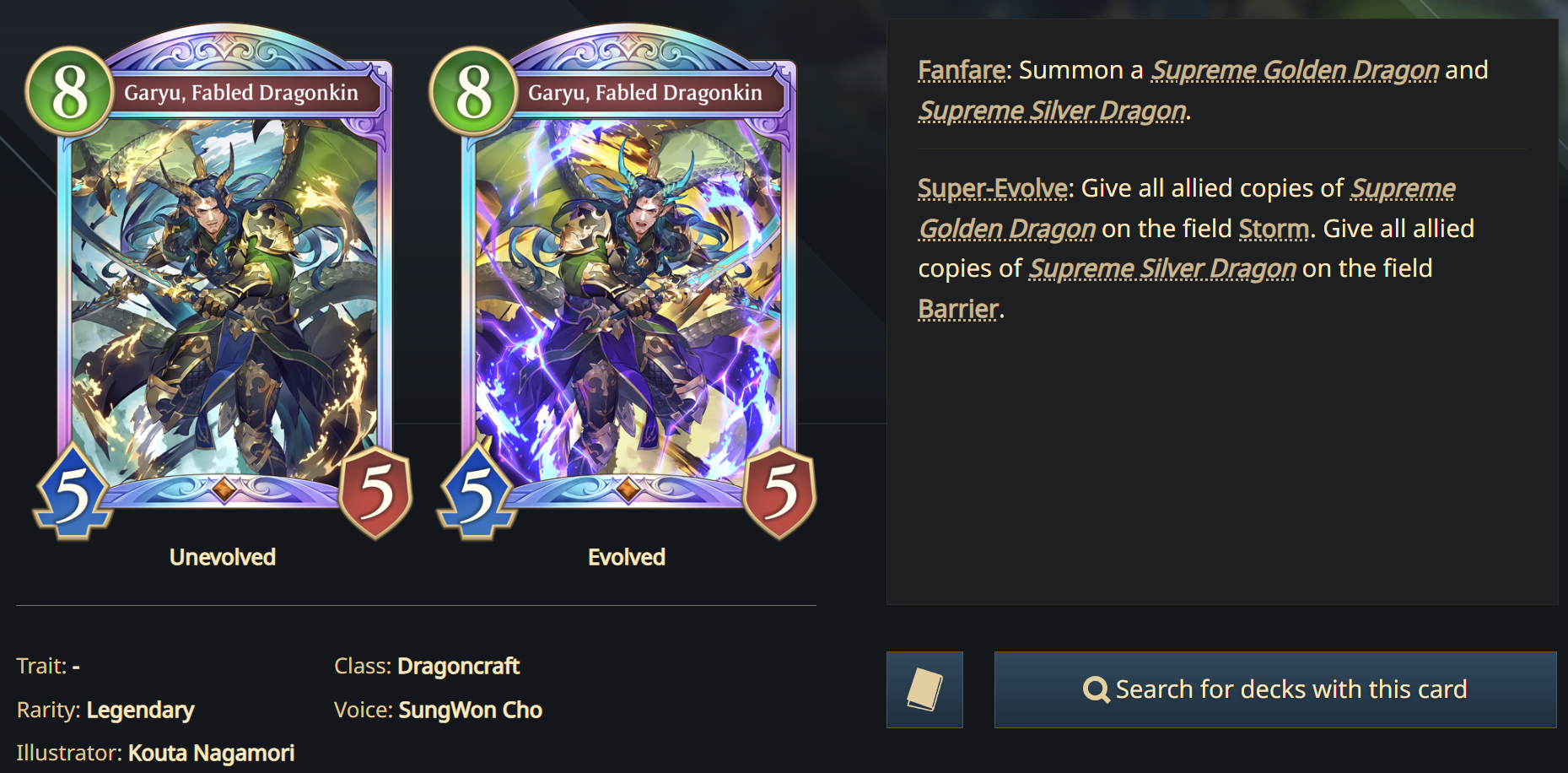Open Supreme Golden Dragon link in Fanfare text

tap(1296, 70)
